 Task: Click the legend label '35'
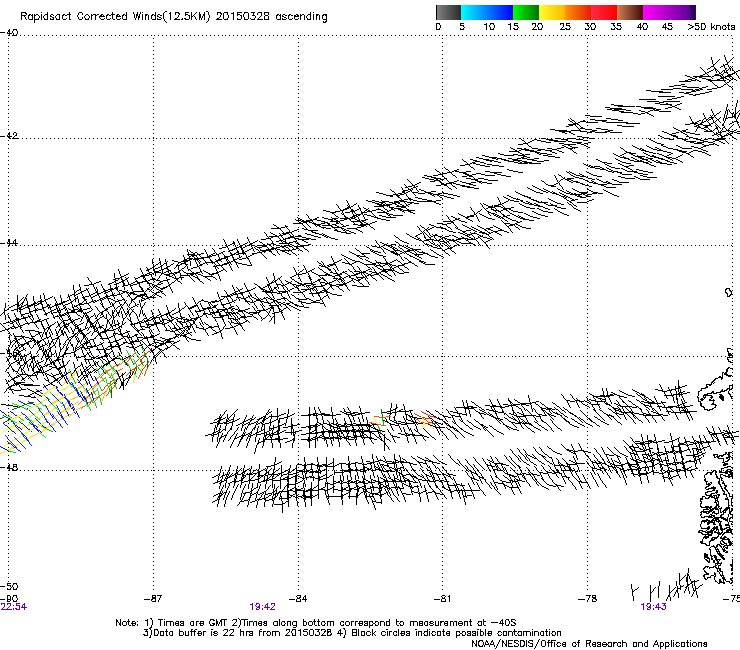616,27
